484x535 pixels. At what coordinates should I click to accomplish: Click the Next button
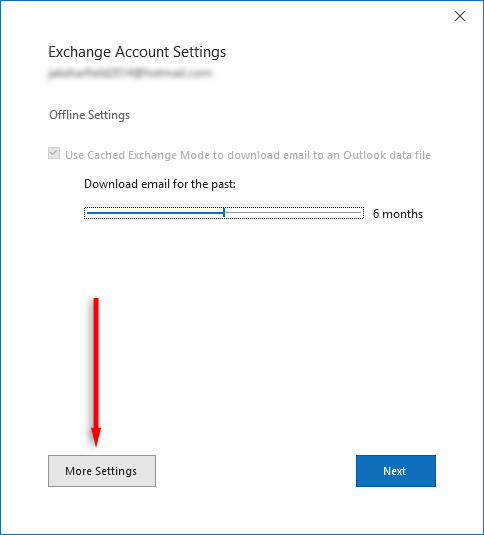point(396,471)
